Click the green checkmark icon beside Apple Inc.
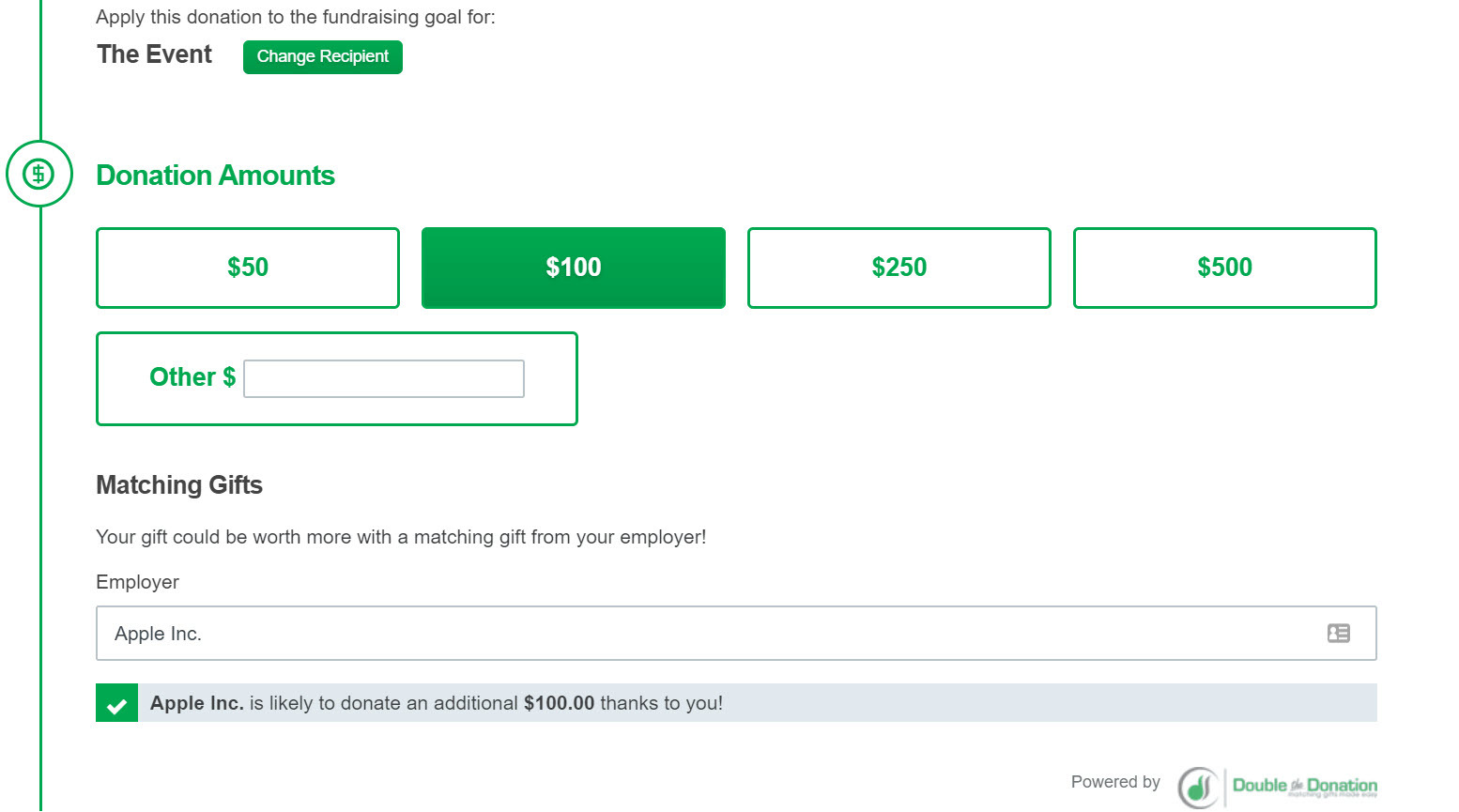This screenshot has width=1459, height=812. click(x=116, y=703)
